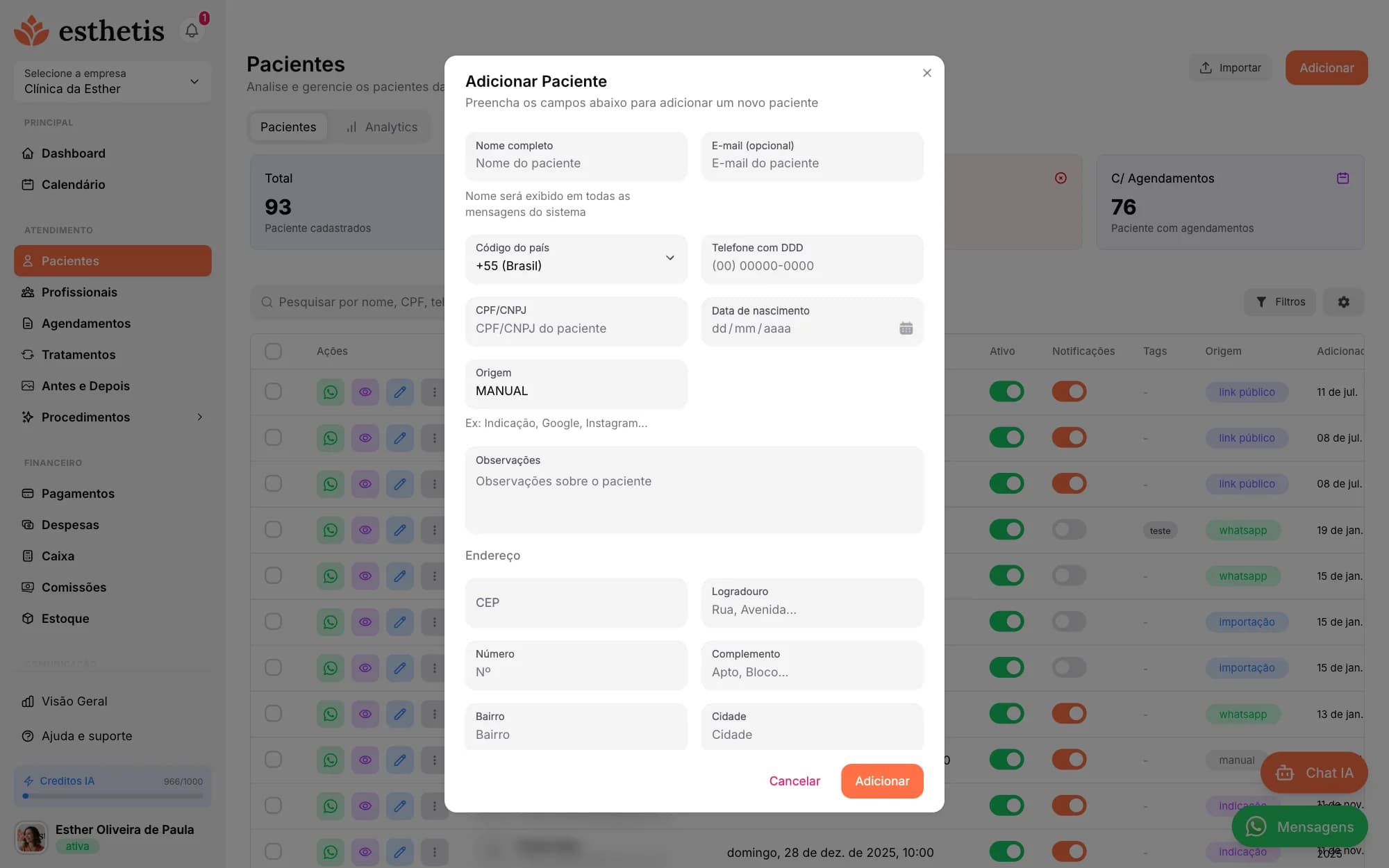The width and height of the screenshot is (1389, 868).
Task: Click the Creditos IA progress bar
Action: pos(113,796)
